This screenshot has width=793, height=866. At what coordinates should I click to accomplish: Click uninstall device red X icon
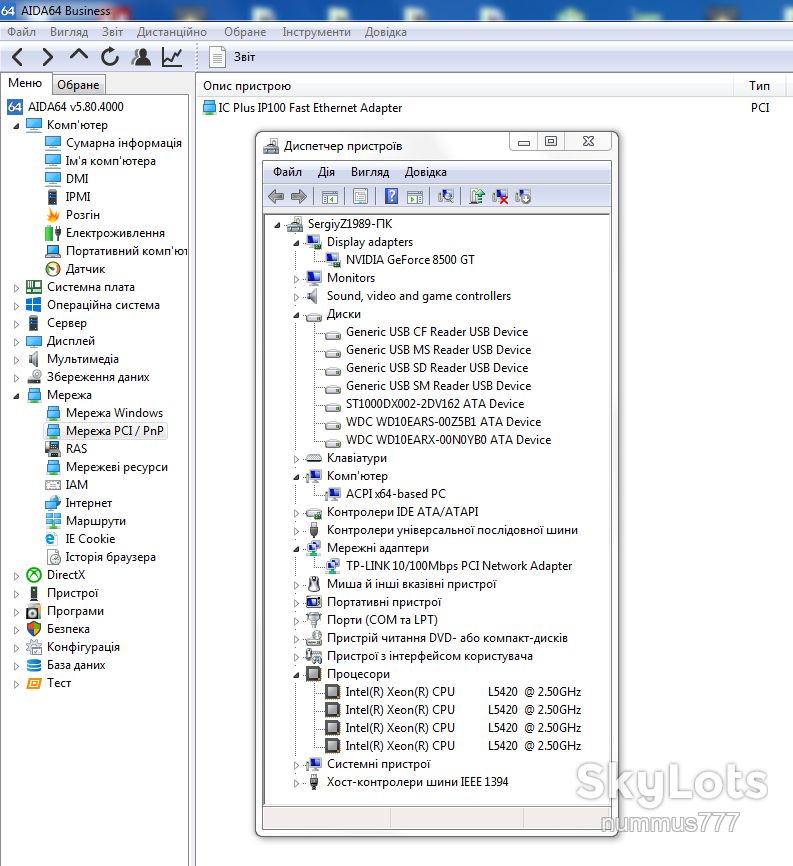pos(500,196)
